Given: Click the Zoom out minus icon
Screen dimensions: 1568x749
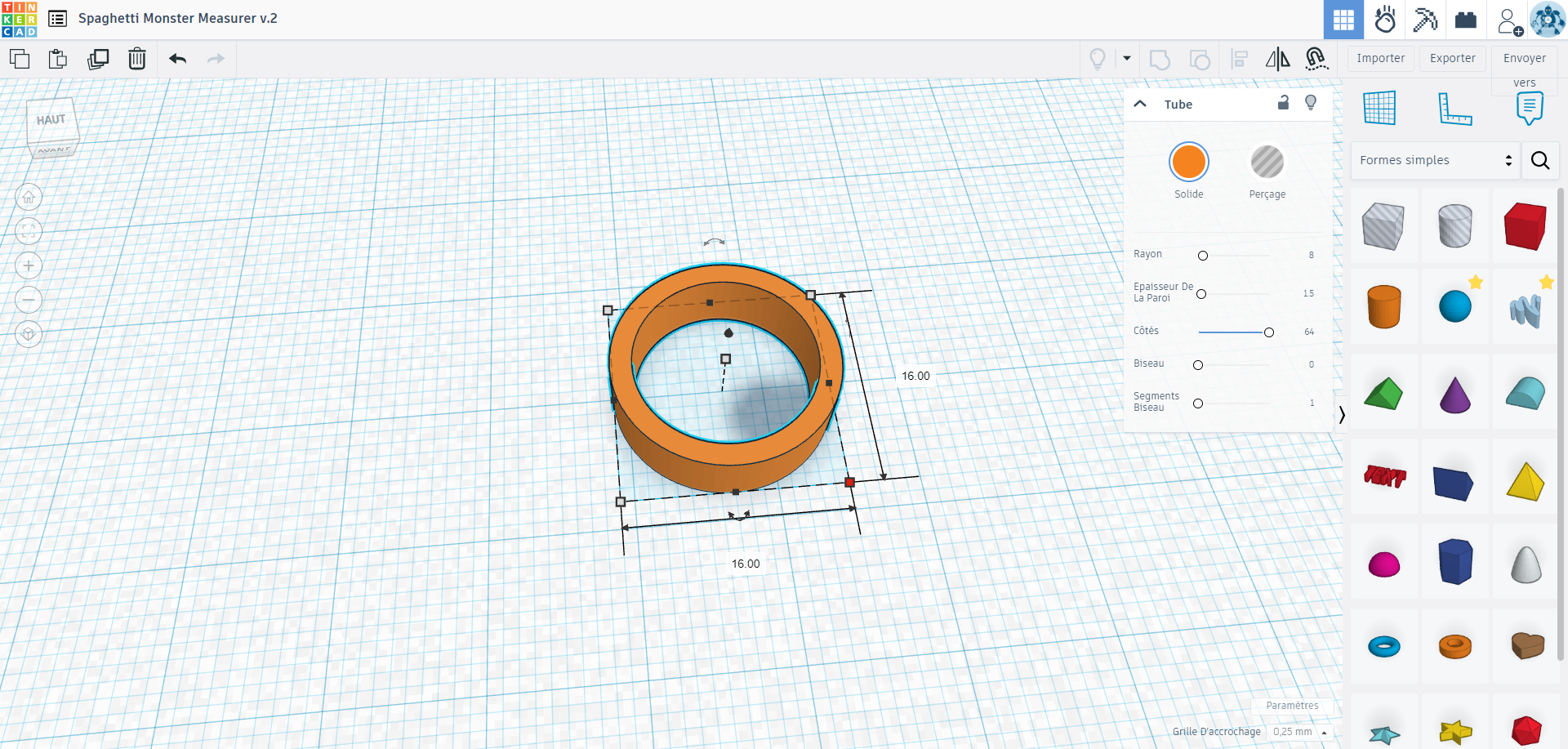Looking at the screenshot, I should [29, 300].
